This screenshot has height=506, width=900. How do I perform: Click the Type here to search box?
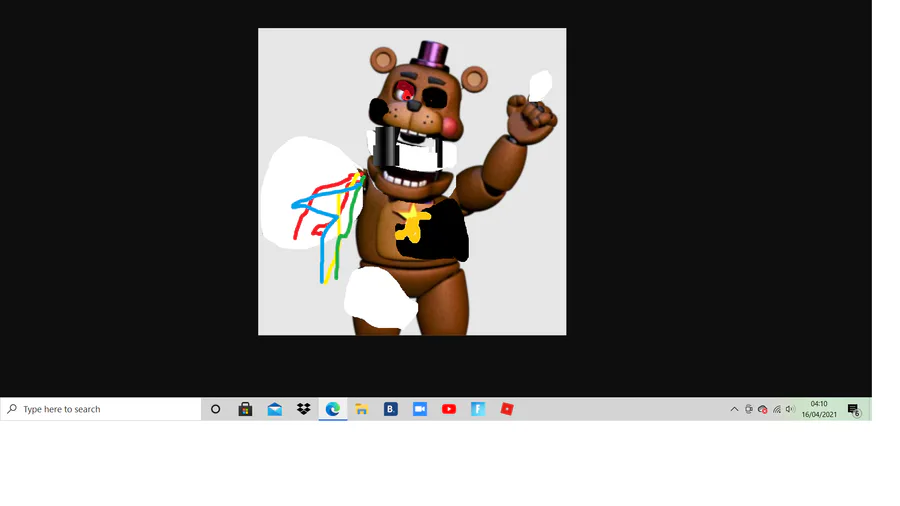(101, 409)
